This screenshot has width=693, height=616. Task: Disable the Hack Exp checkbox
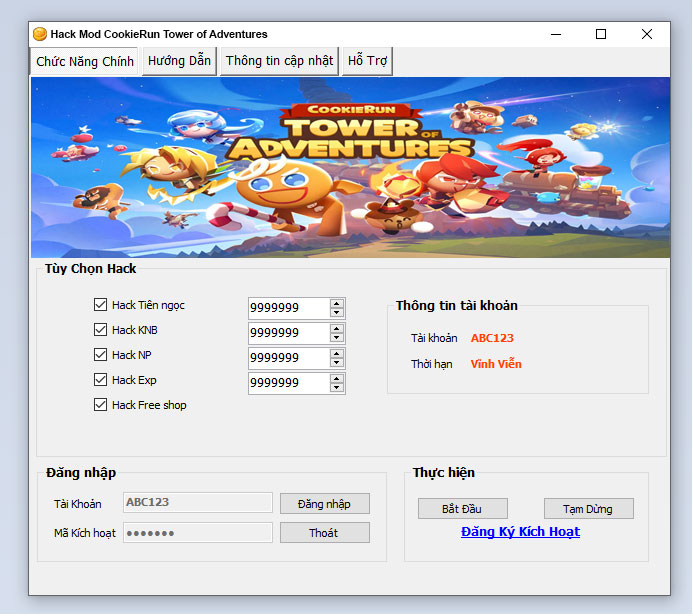tap(100, 380)
